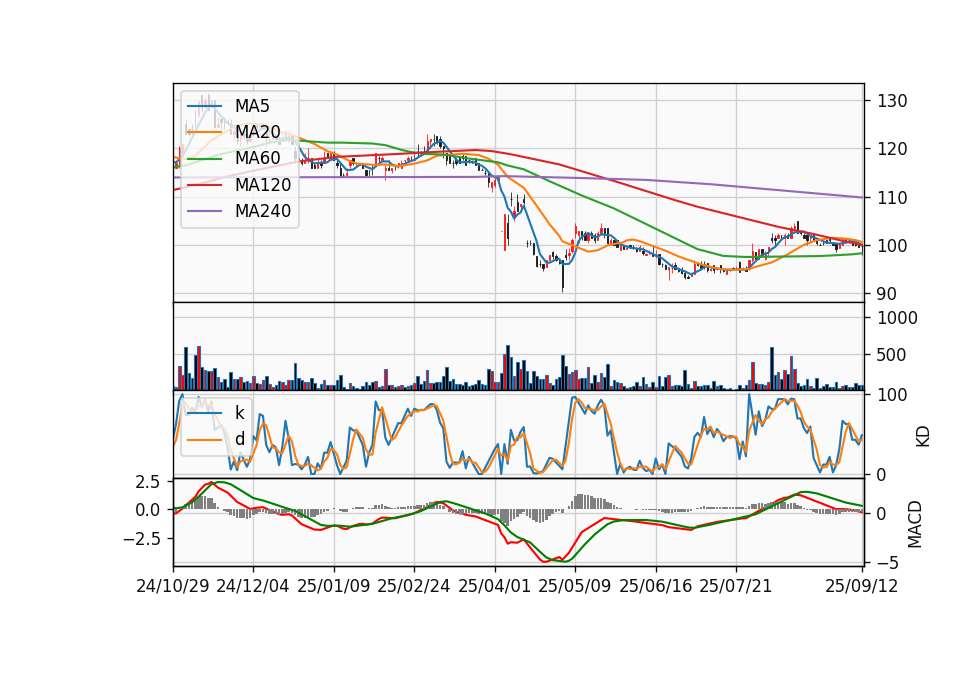Click the MA5 legend label
Image resolution: width=960 pixels, height=690 pixels.
point(252,106)
